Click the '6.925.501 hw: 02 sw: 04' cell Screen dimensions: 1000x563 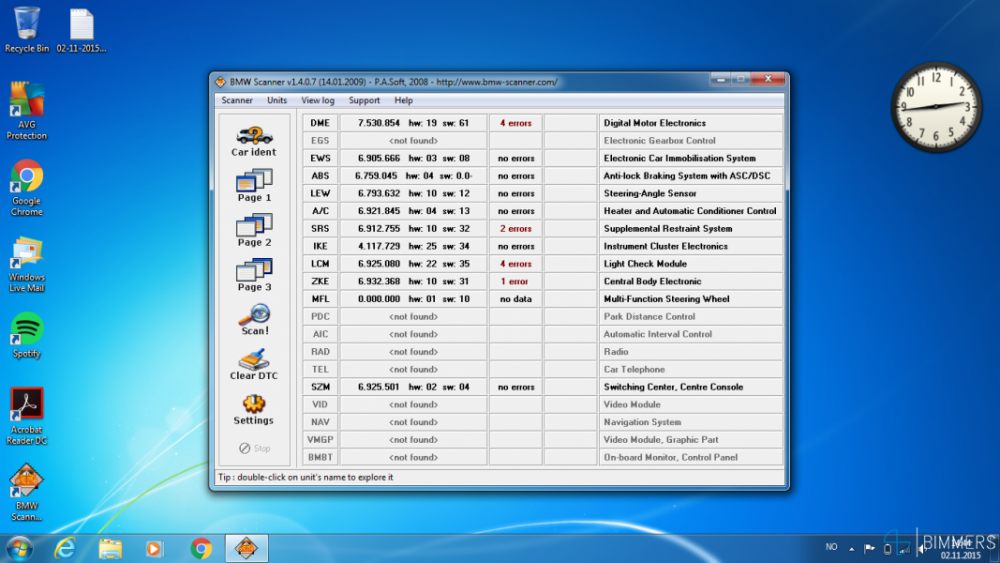(413, 387)
